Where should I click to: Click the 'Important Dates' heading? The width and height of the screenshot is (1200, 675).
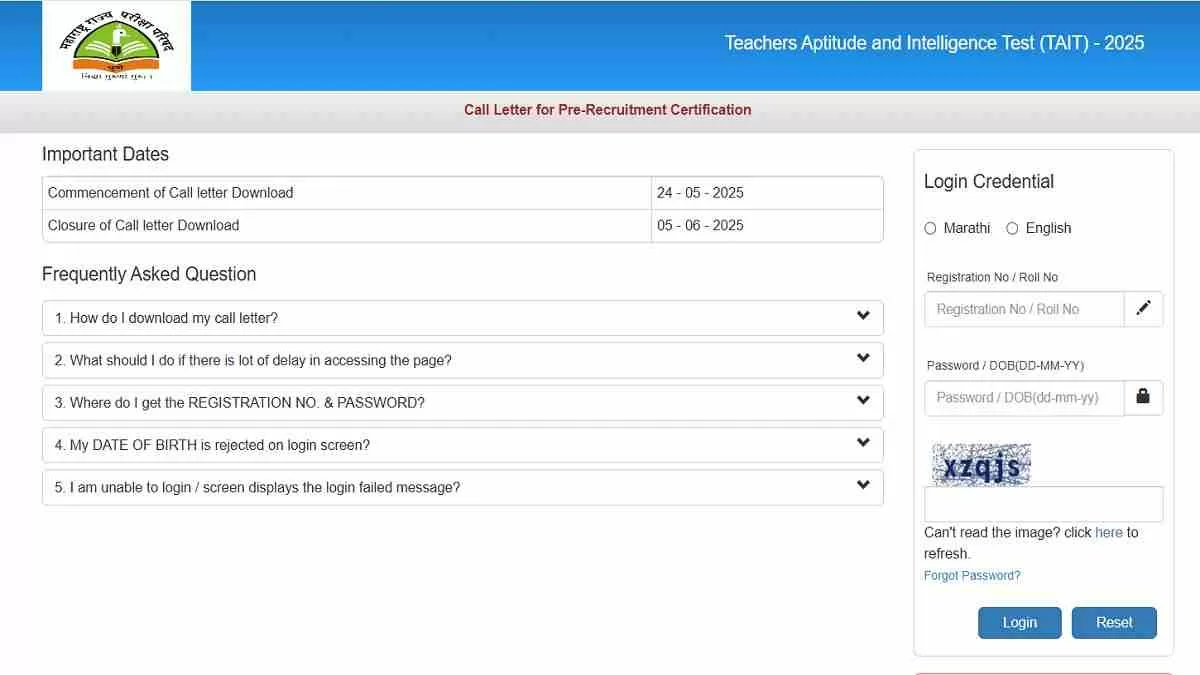tap(105, 154)
